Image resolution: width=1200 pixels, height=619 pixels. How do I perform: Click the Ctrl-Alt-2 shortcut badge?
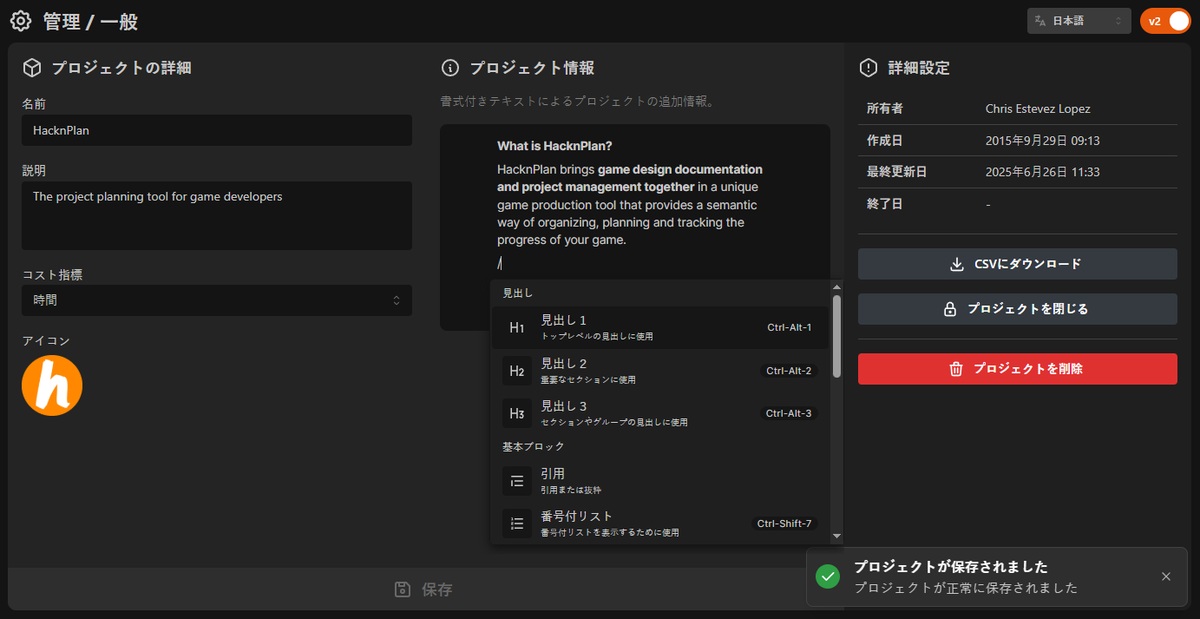(x=789, y=371)
